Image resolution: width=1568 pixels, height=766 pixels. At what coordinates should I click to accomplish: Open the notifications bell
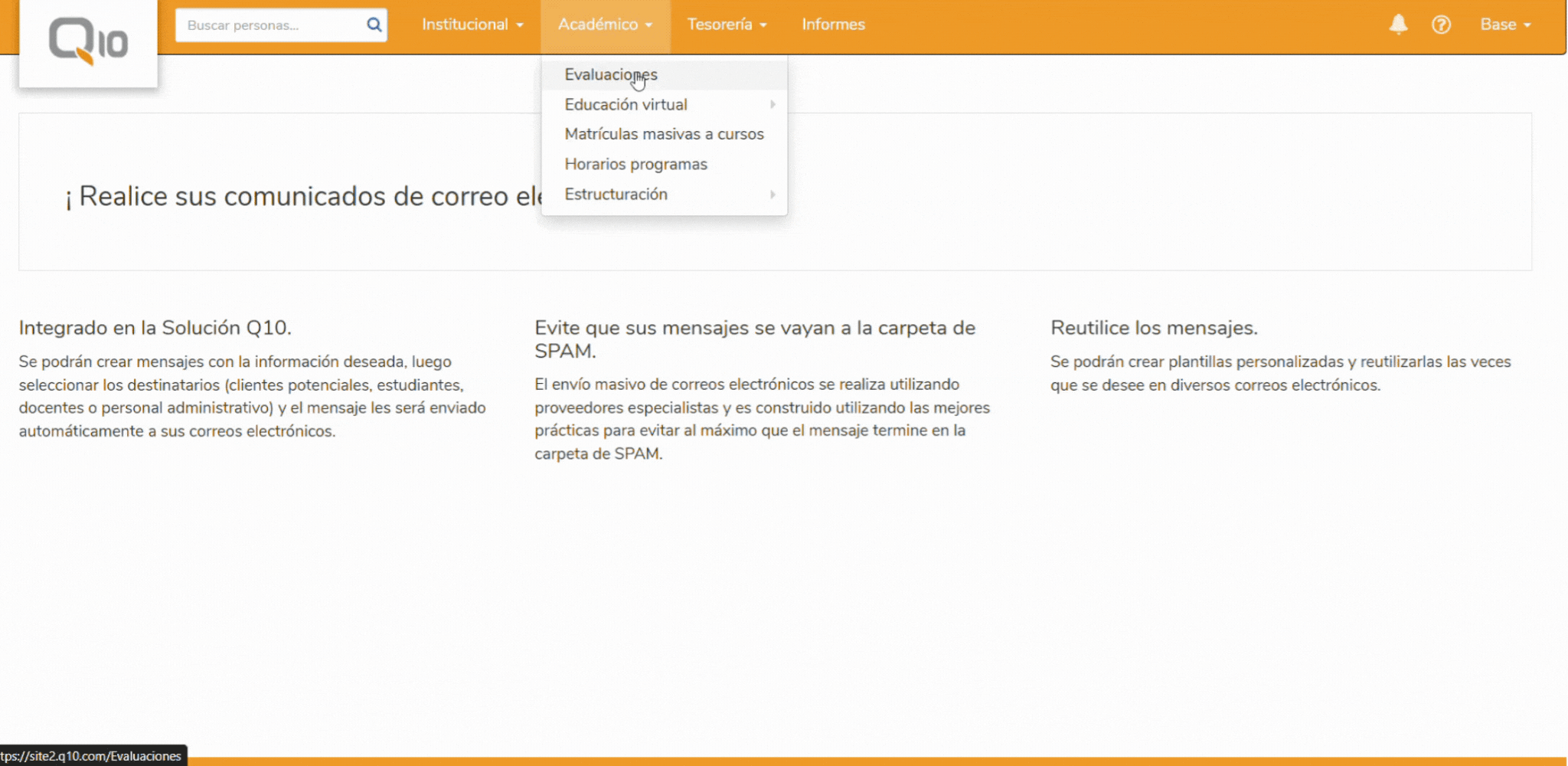[1398, 25]
